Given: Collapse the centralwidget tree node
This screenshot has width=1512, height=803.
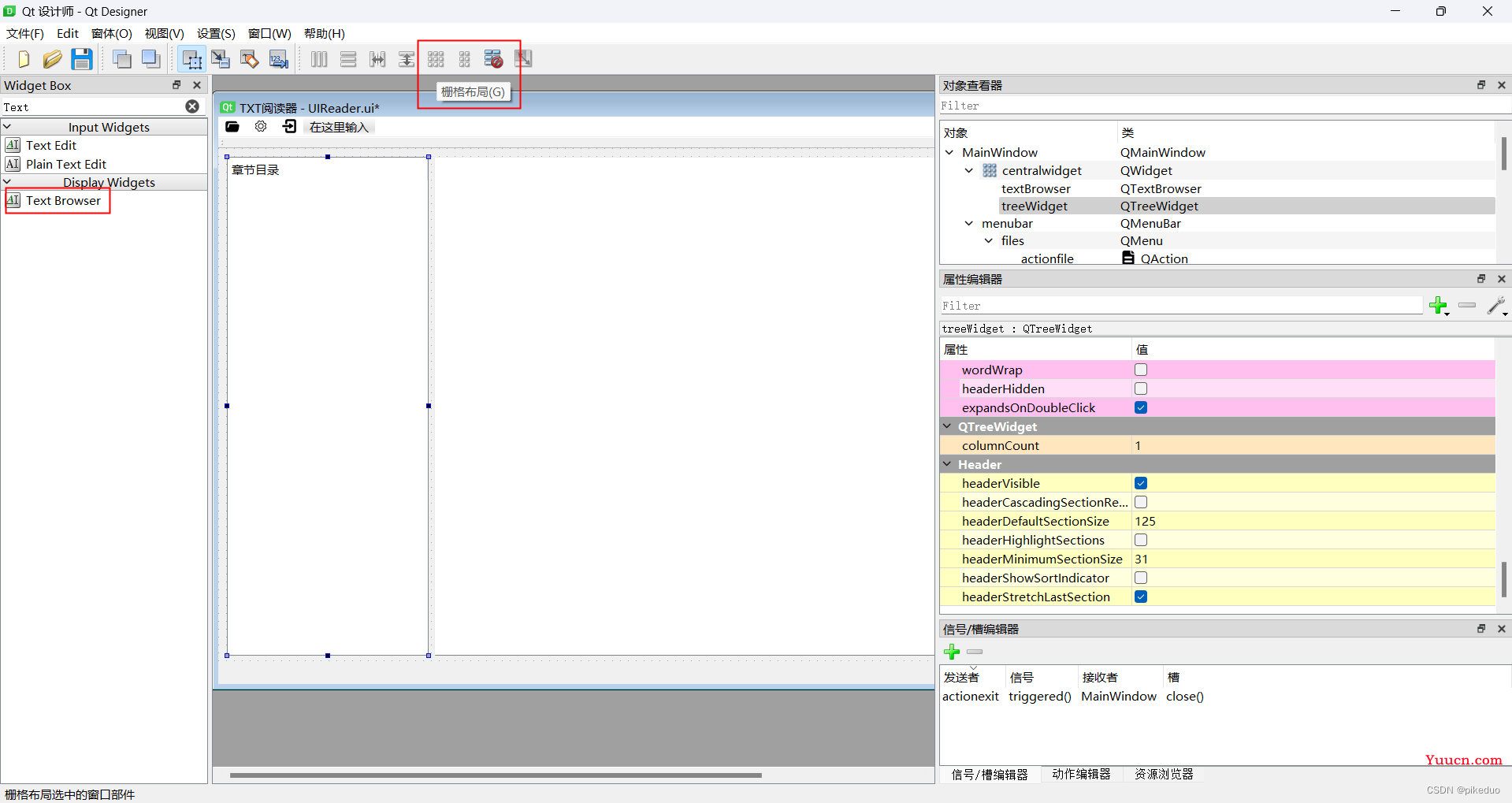Looking at the screenshot, I should (969, 170).
